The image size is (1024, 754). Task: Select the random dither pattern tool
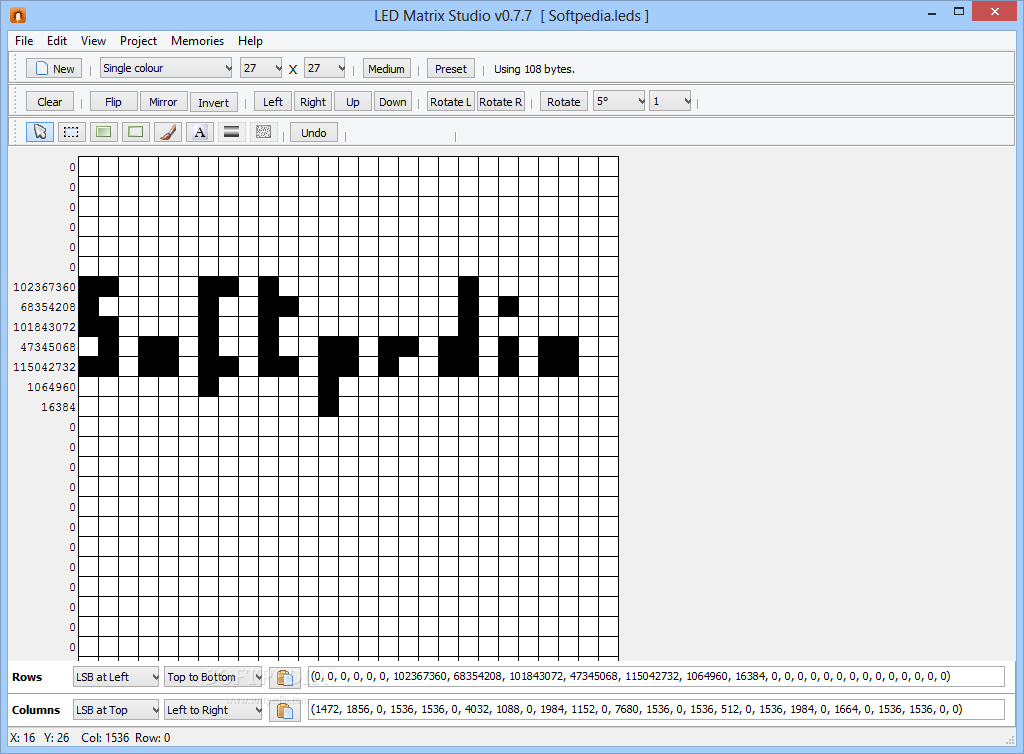264,133
